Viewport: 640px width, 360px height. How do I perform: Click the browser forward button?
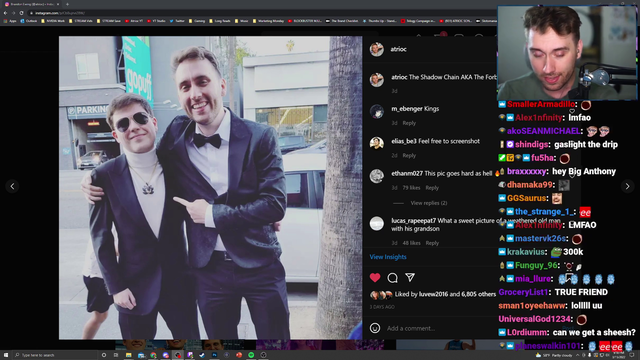(13, 13)
